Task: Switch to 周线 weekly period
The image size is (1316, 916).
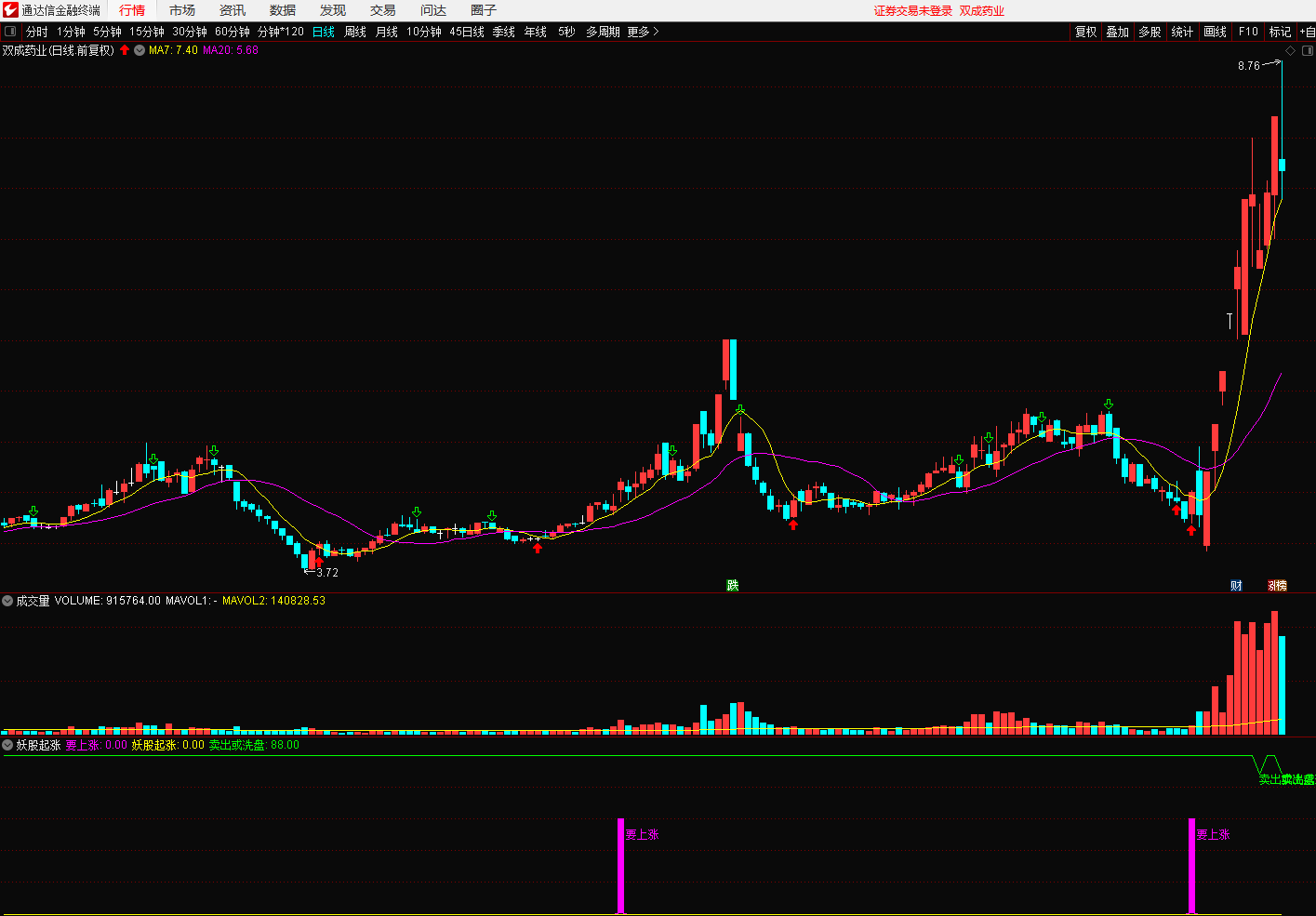Action: [x=355, y=32]
